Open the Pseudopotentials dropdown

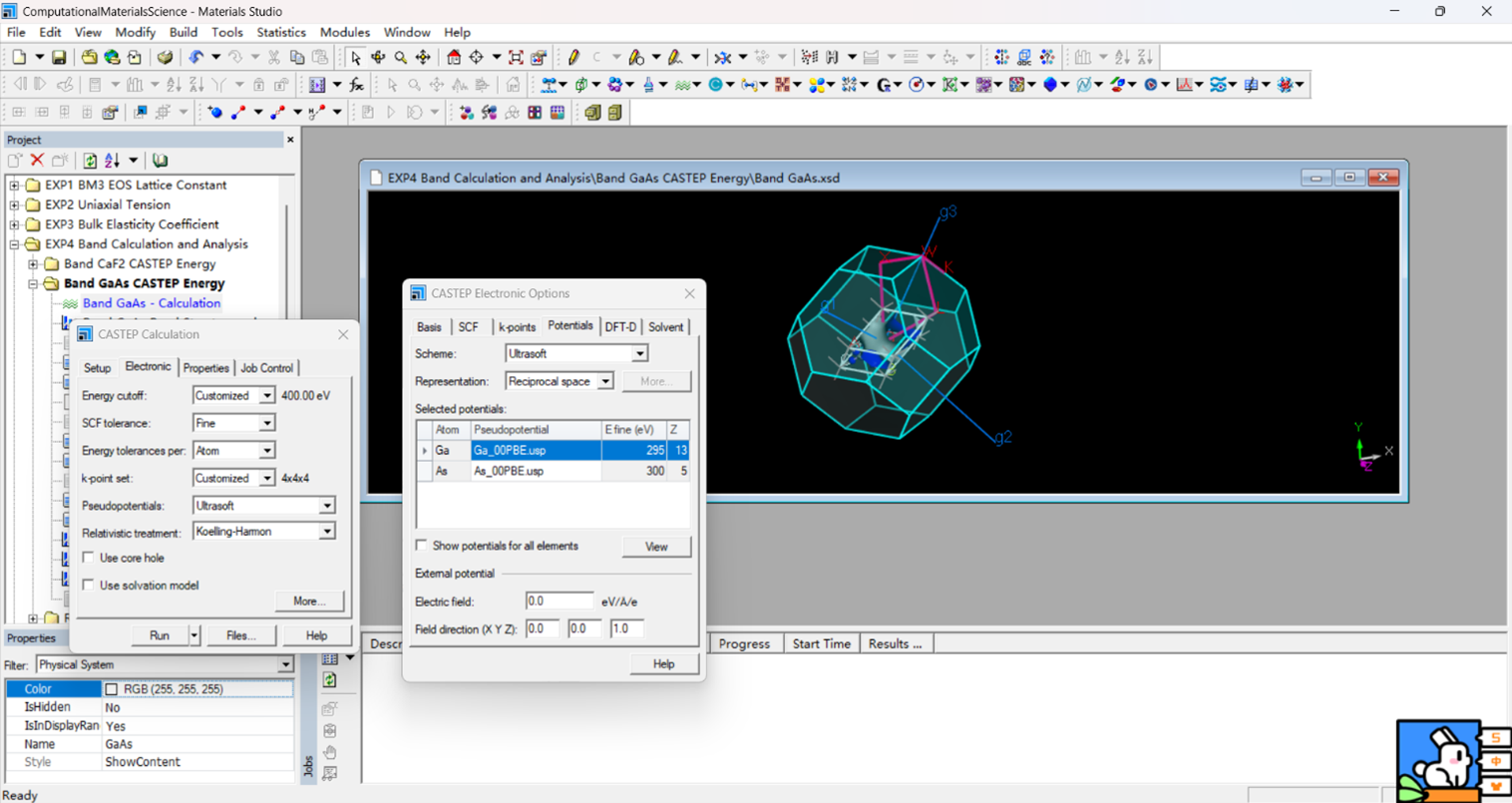point(326,506)
